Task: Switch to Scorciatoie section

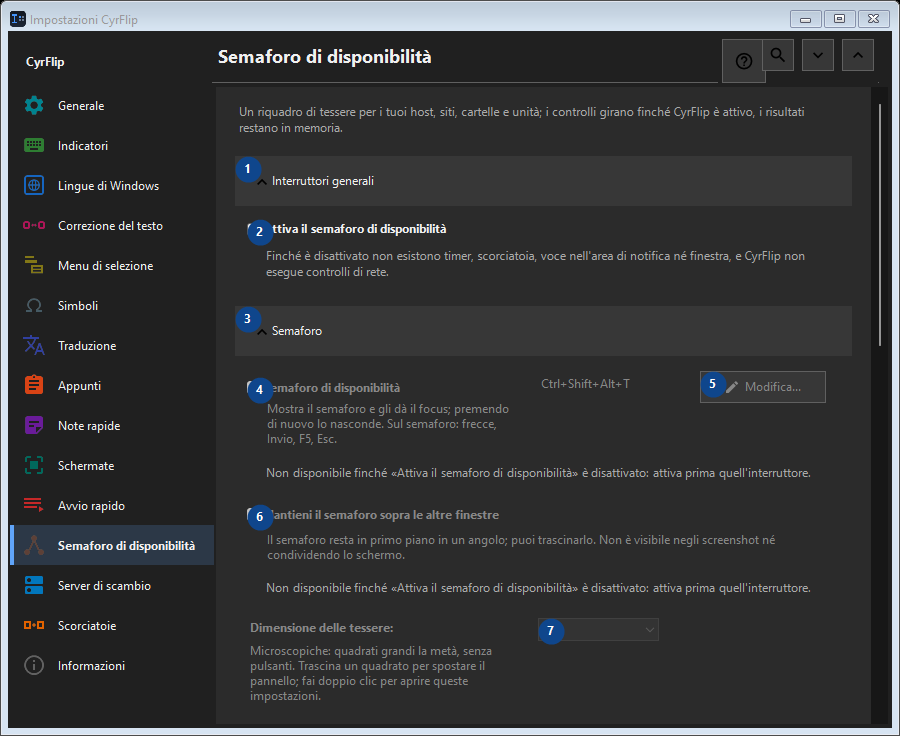Action: tap(112, 625)
